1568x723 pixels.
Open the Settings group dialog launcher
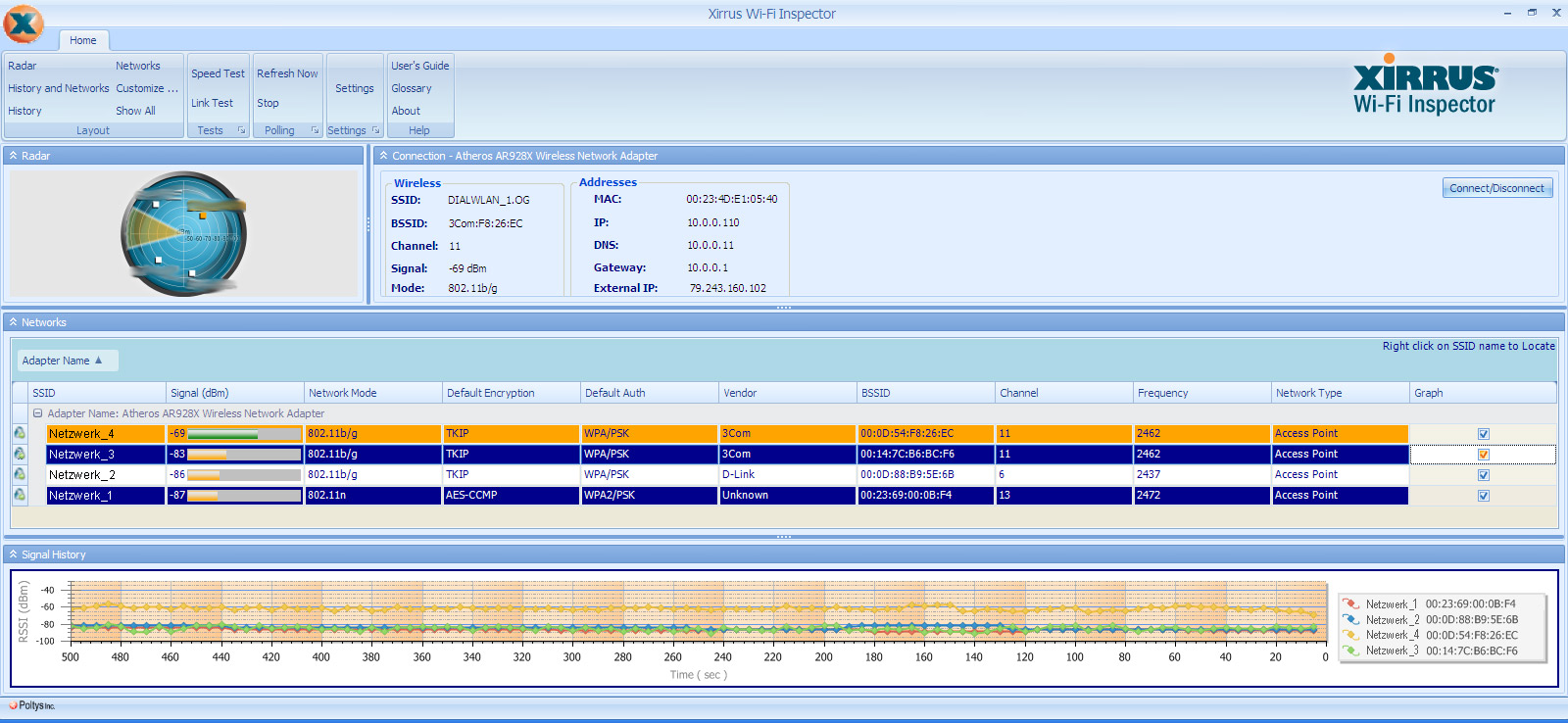(x=375, y=130)
